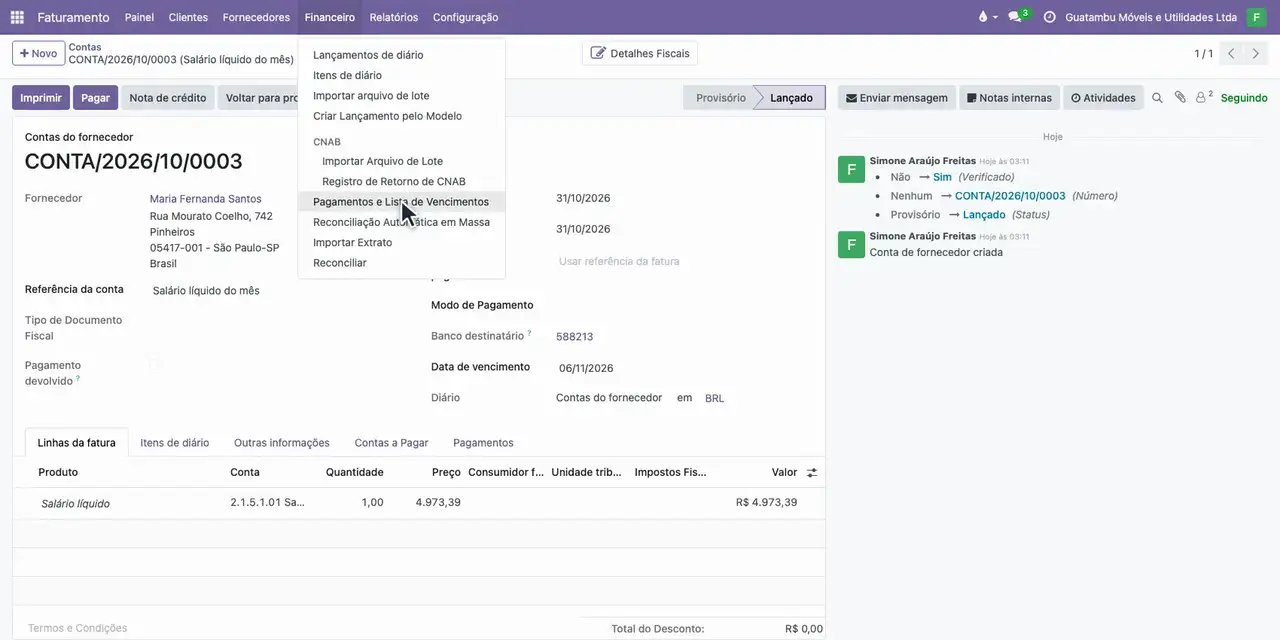Open the apps grid menu icon
This screenshot has height=640, width=1280.
(17, 17)
